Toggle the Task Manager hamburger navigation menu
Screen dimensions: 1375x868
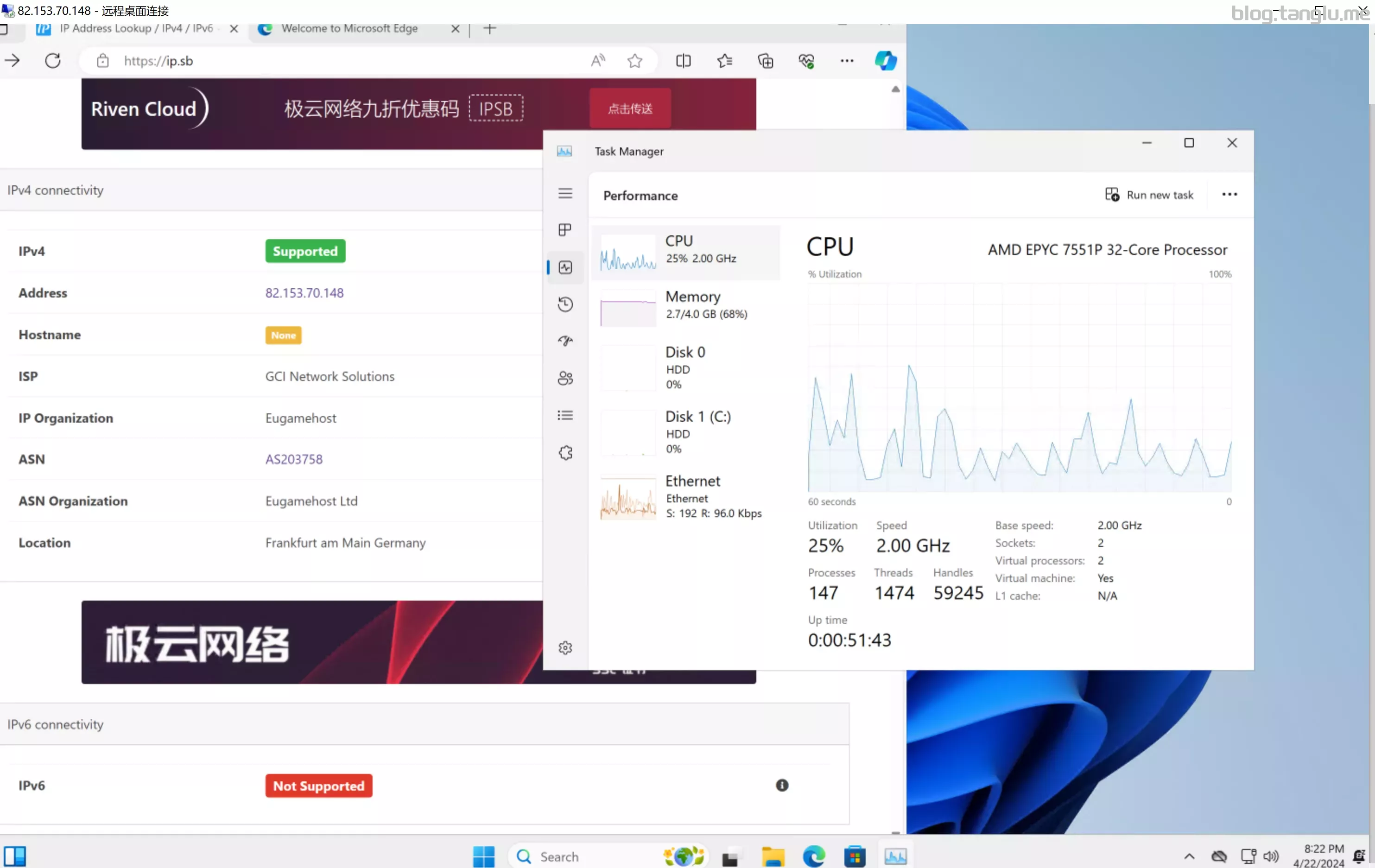point(565,193)
